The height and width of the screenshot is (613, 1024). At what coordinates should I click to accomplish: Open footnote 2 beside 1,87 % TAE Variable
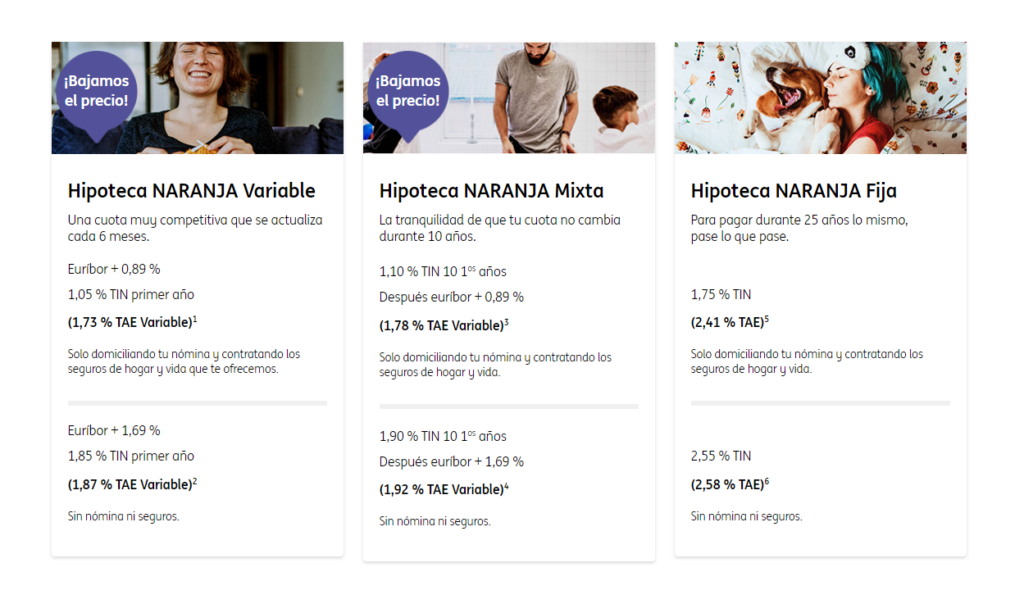[195, 481]
